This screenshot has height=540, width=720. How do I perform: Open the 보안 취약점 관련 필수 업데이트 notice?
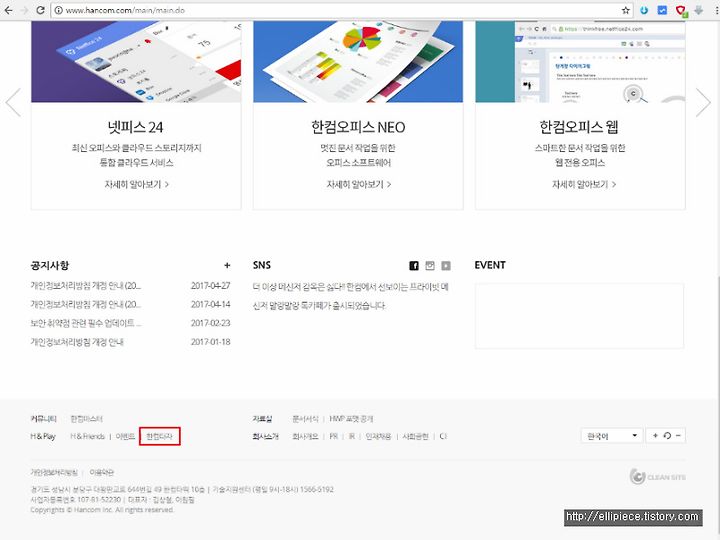[x=86, y=323]
